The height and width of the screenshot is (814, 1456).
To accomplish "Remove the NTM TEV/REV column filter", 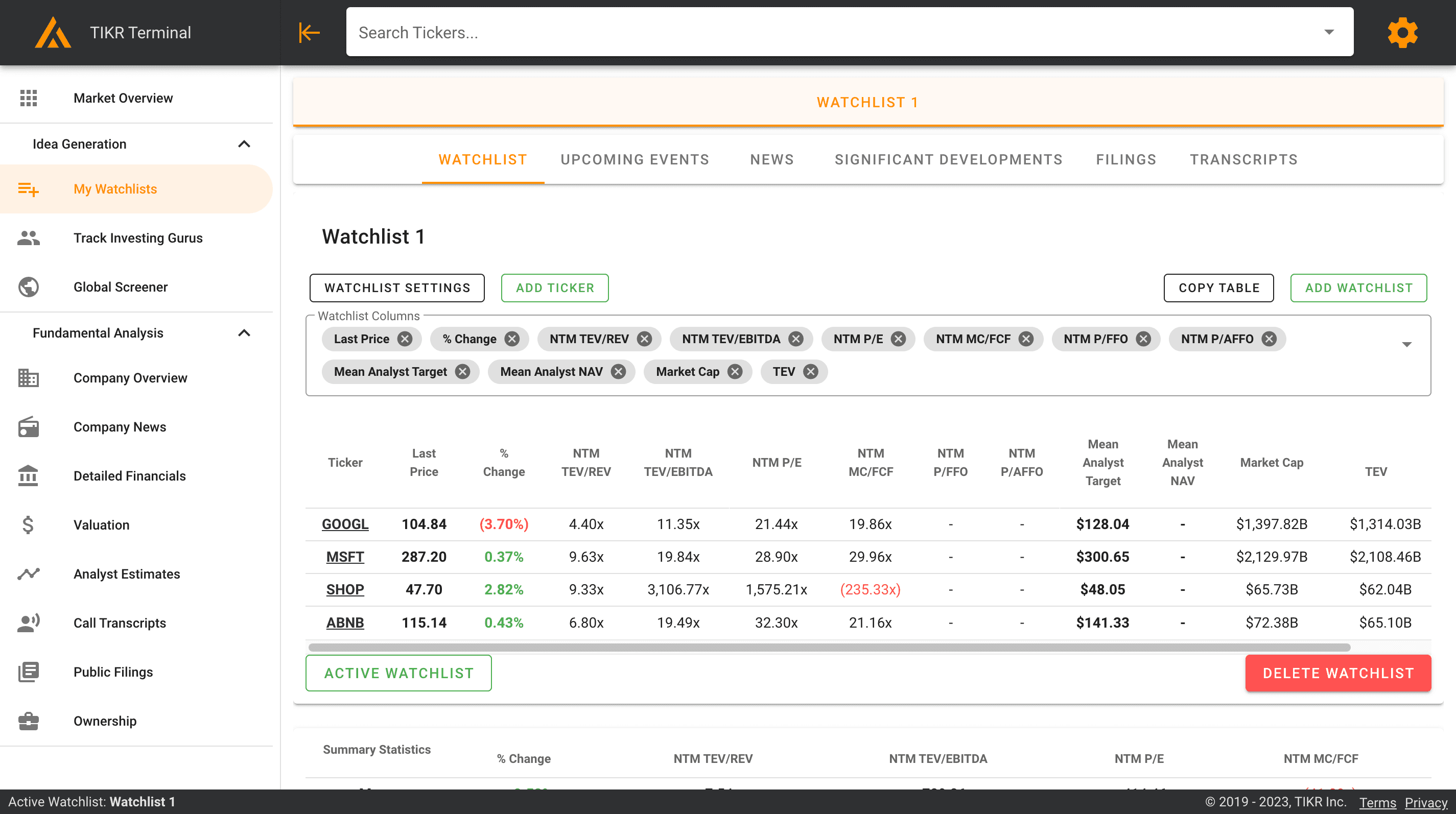I will click(646, 339).
